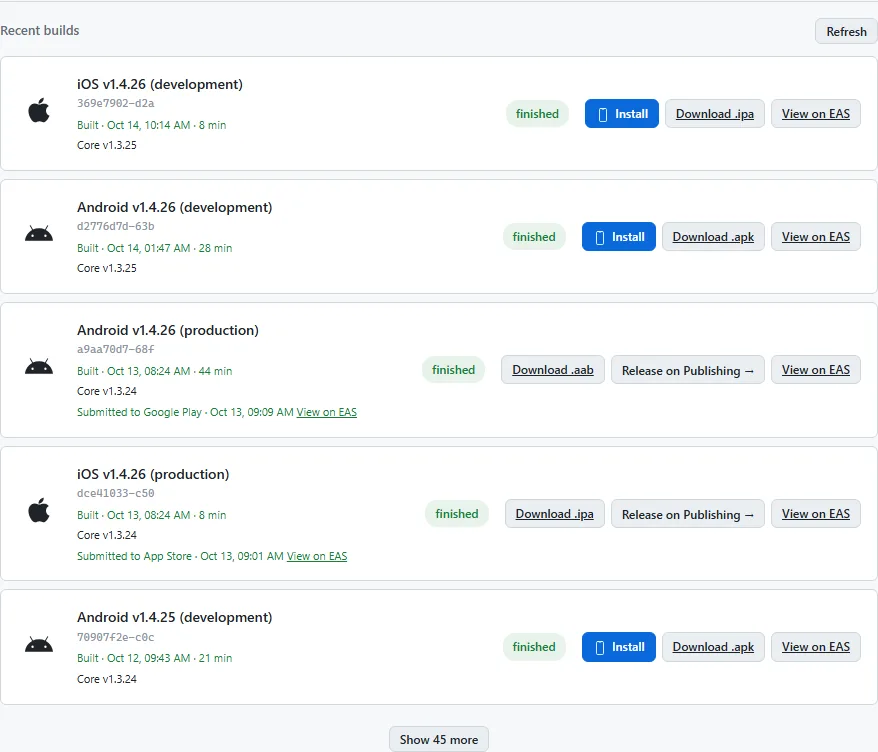
Task: Release iOS v1.4.26 production on Publishing
Action: tap(688, 514)
